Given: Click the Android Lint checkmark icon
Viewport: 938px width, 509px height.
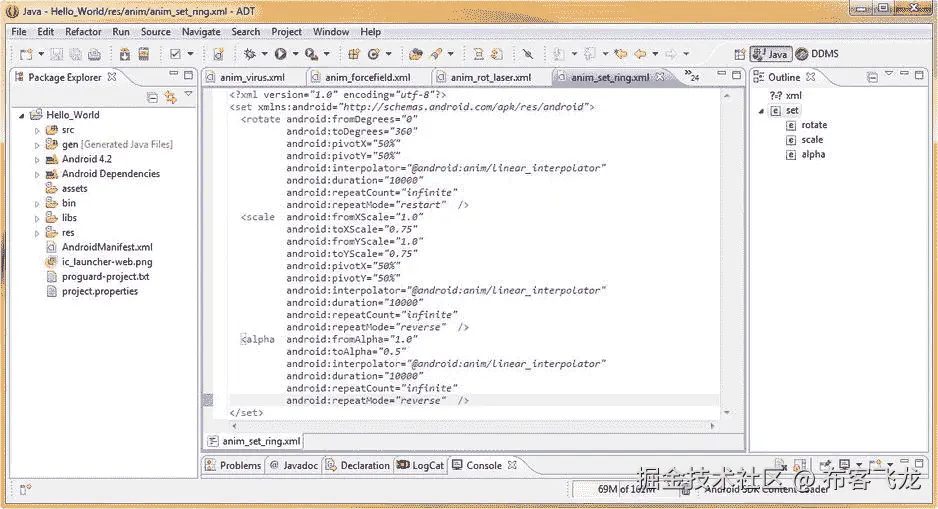Looking at the screenshot, I should tap(175, 54).
